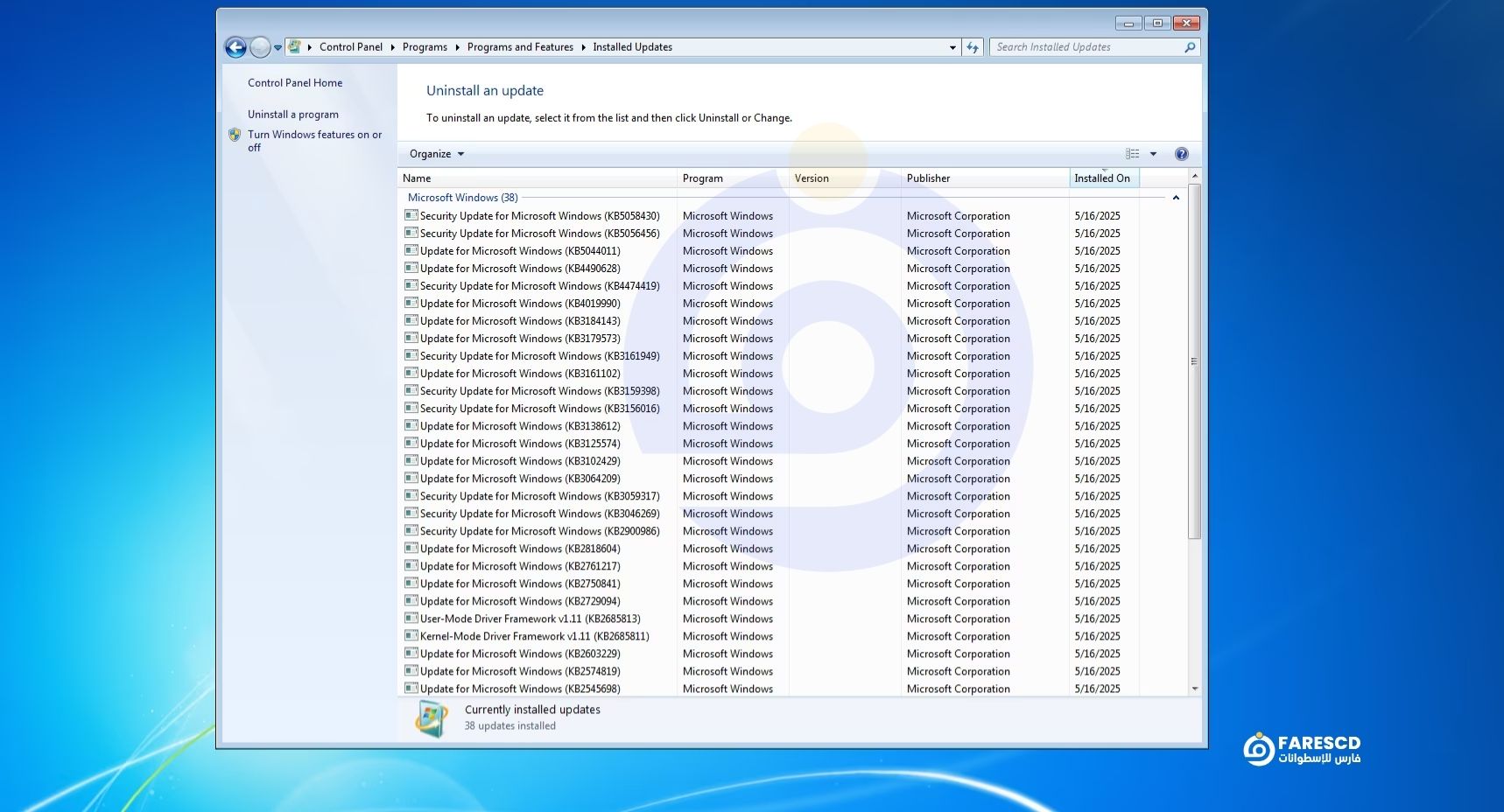Open the address bar history dropdown

click(952, 48)
